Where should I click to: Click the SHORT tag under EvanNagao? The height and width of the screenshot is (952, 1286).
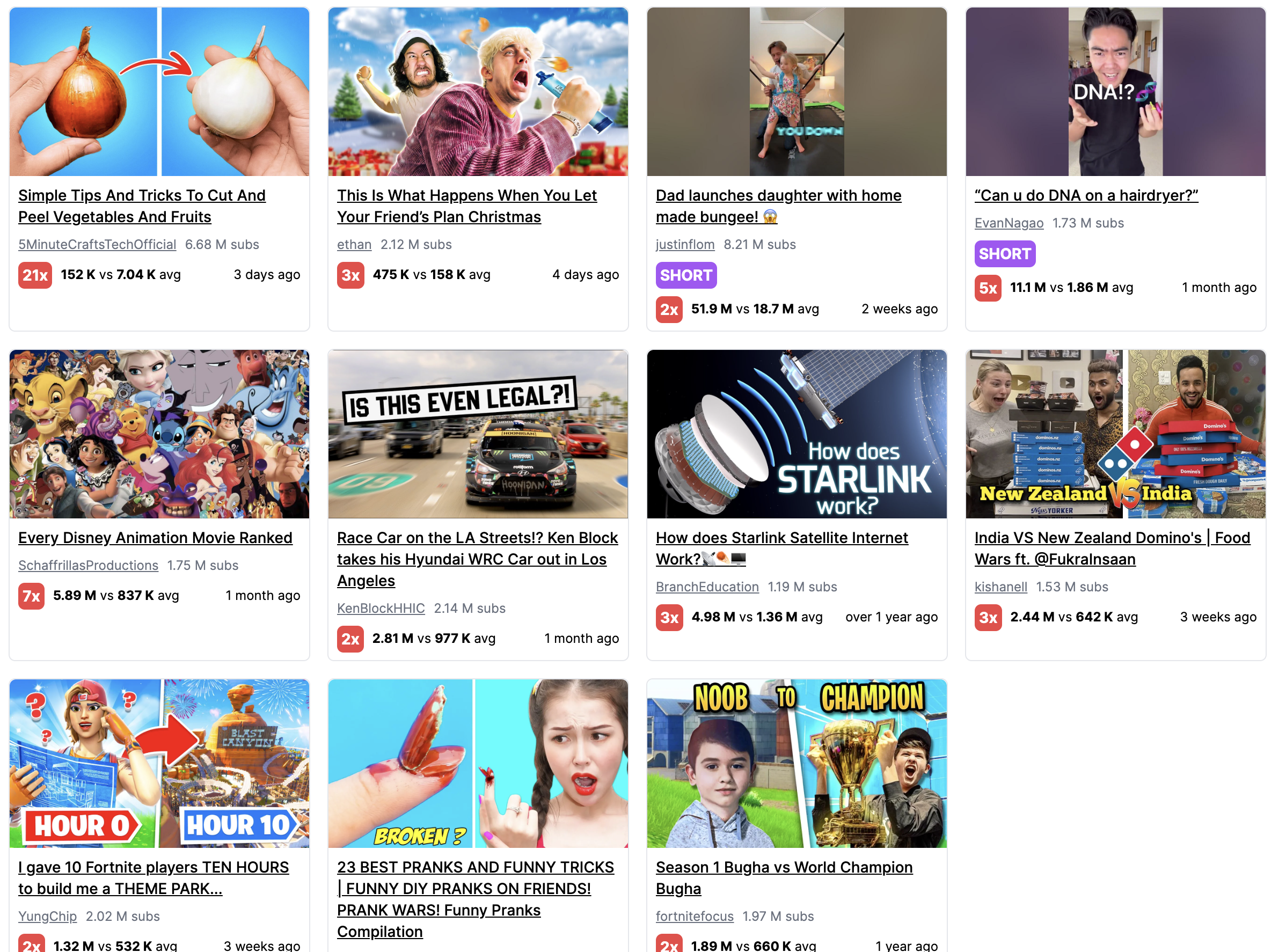point(1005,253)
